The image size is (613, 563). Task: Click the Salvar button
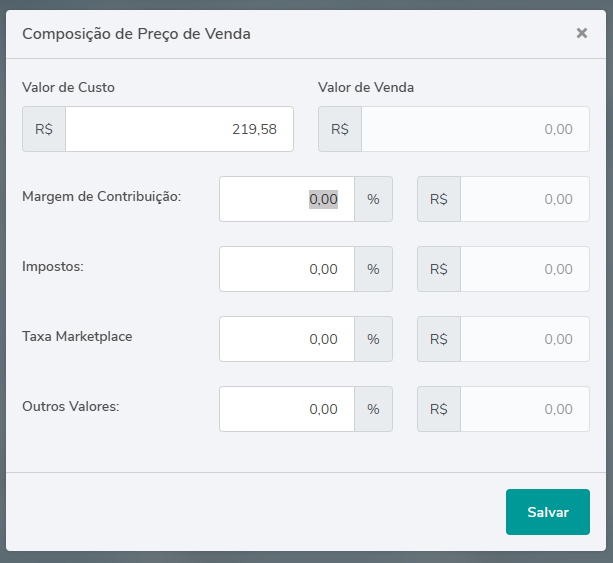point(547,512)
